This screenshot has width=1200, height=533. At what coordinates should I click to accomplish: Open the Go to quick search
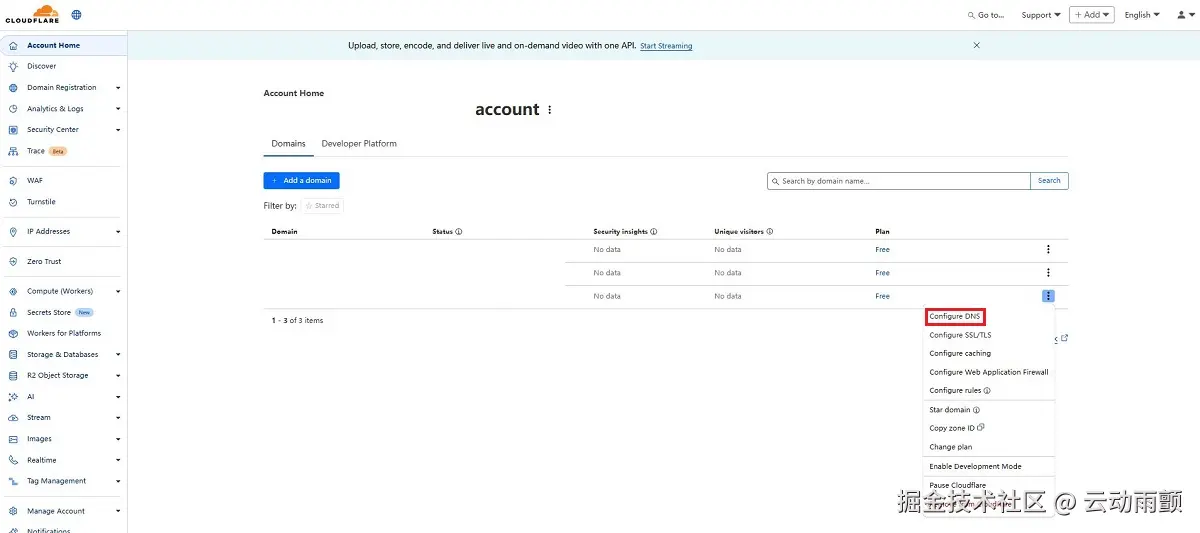tap(986, 15)
